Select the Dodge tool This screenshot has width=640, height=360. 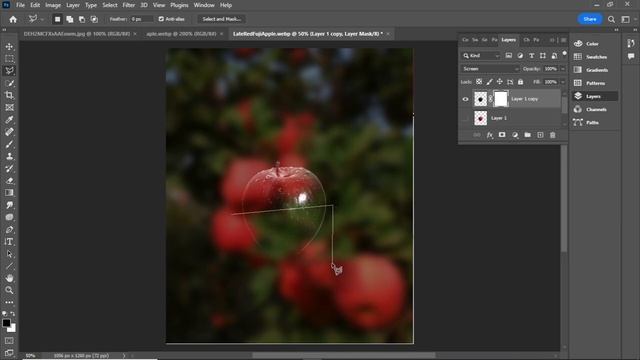point(9,217)
